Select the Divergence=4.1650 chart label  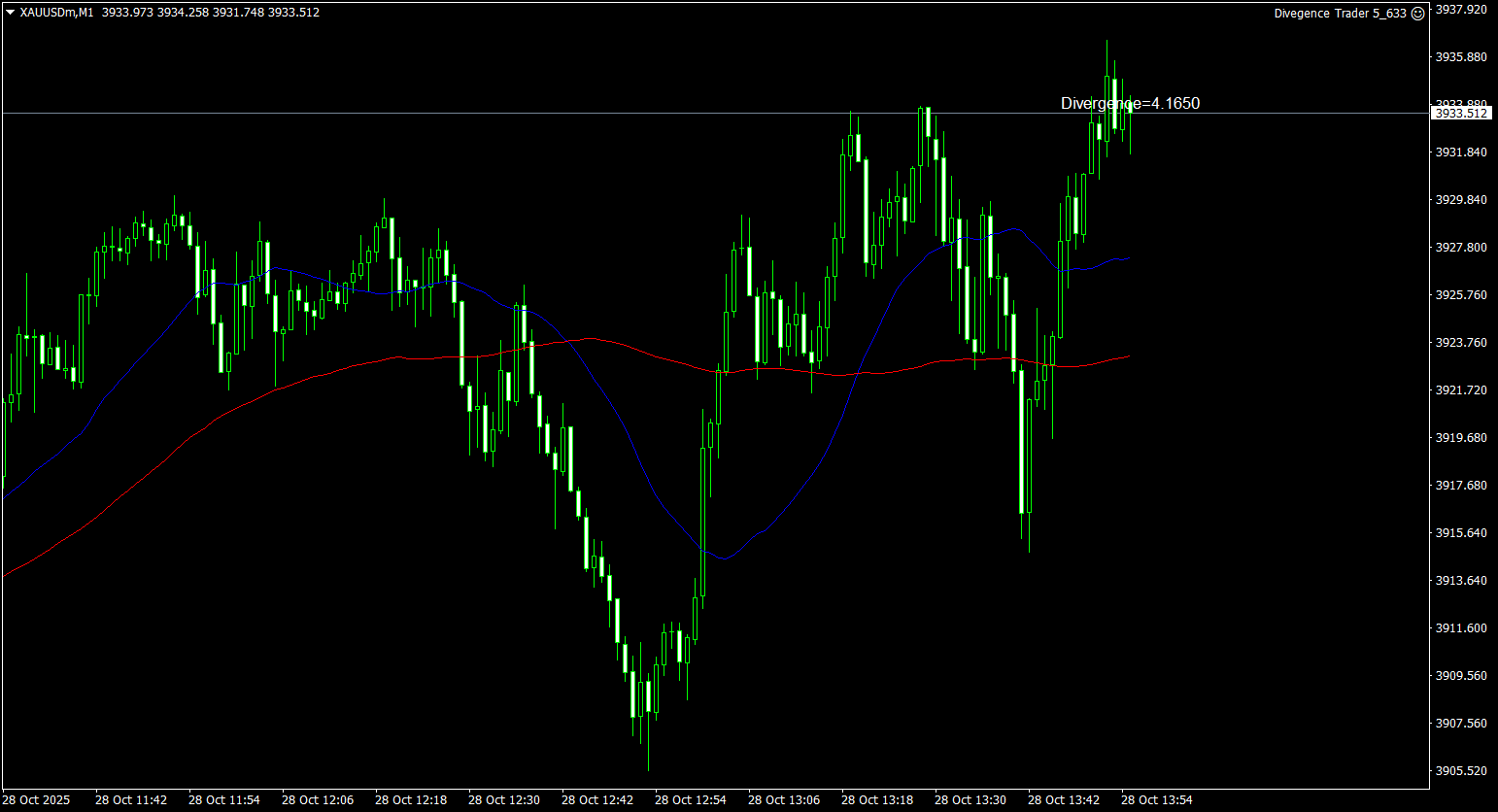tap(1130, 103)
